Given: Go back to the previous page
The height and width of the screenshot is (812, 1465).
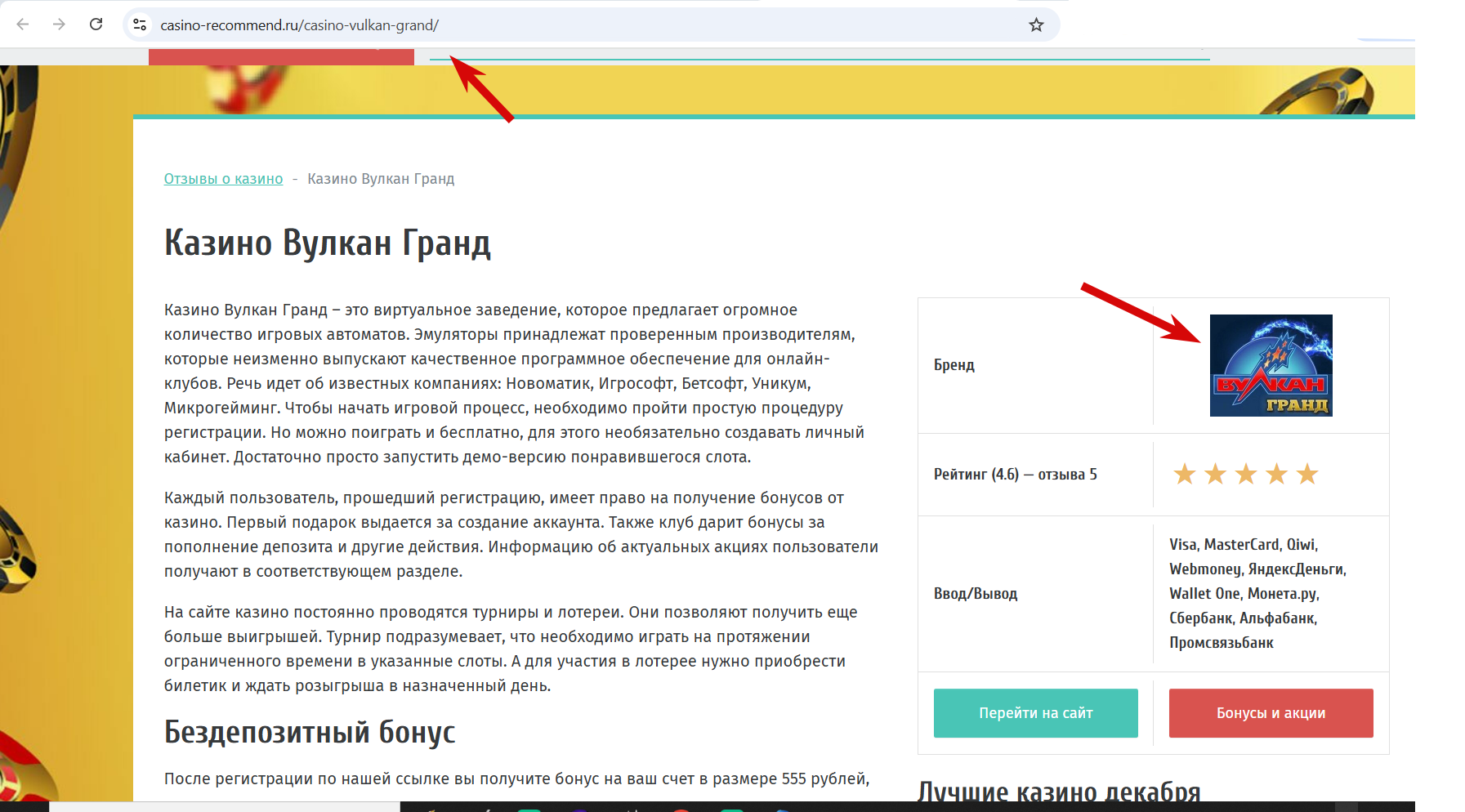Looking at the screenshot, I should (23, 25).
